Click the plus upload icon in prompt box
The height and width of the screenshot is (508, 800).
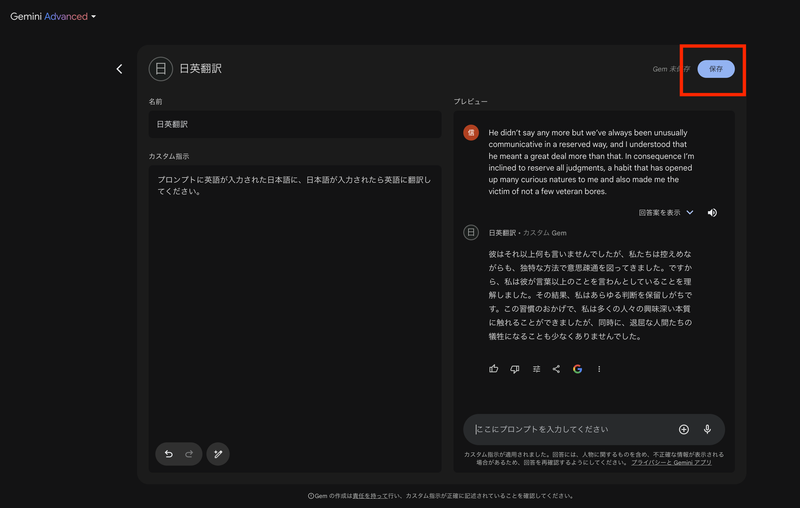pos(684,429)
